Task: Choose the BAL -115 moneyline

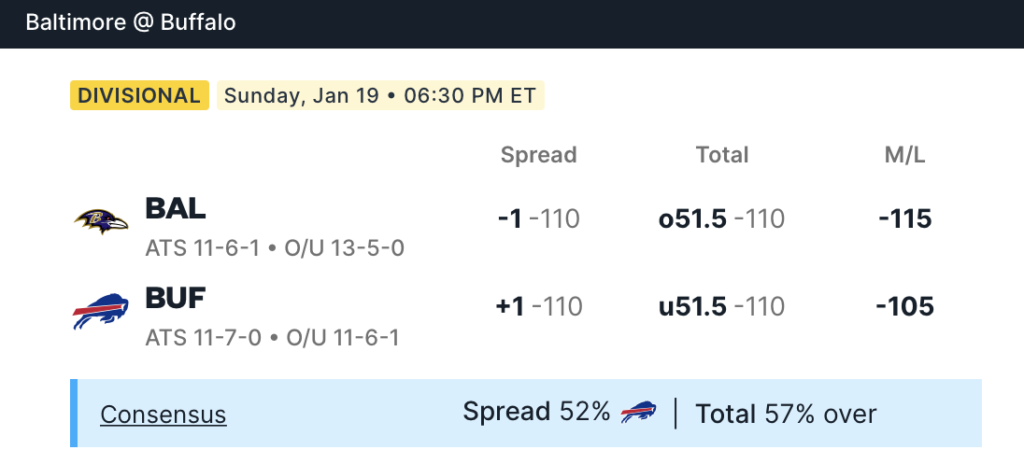Action: 904,218
